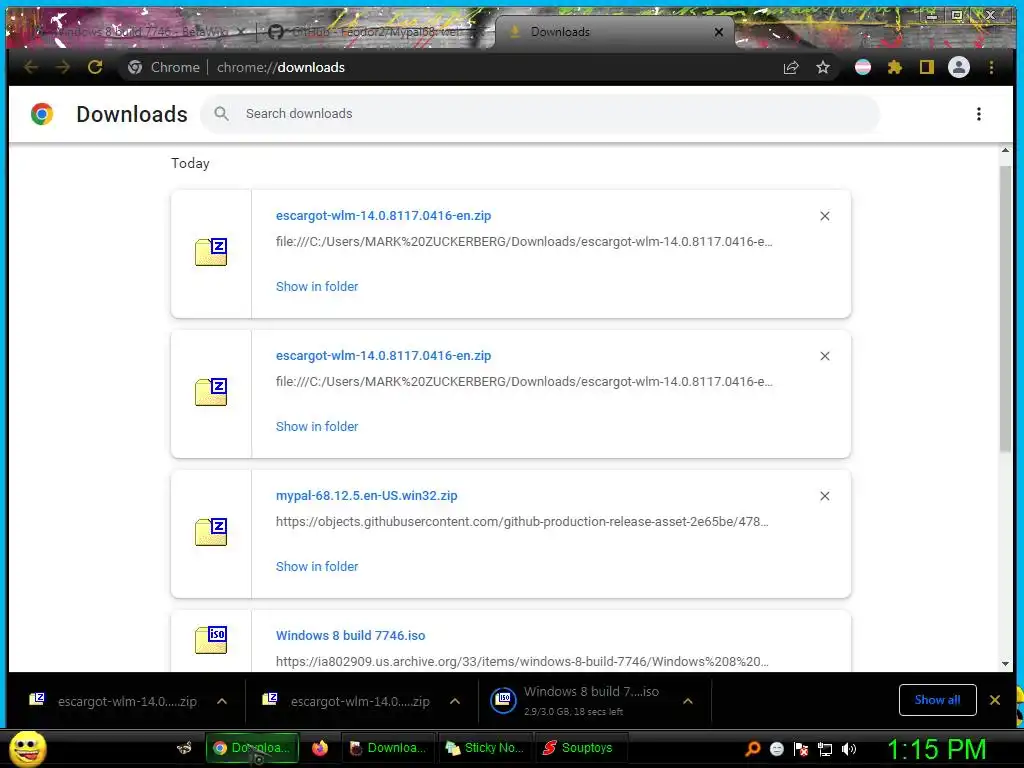Open the volume speaker tray icon
This screenshot has width=1024, height=768.
[849, 749]
